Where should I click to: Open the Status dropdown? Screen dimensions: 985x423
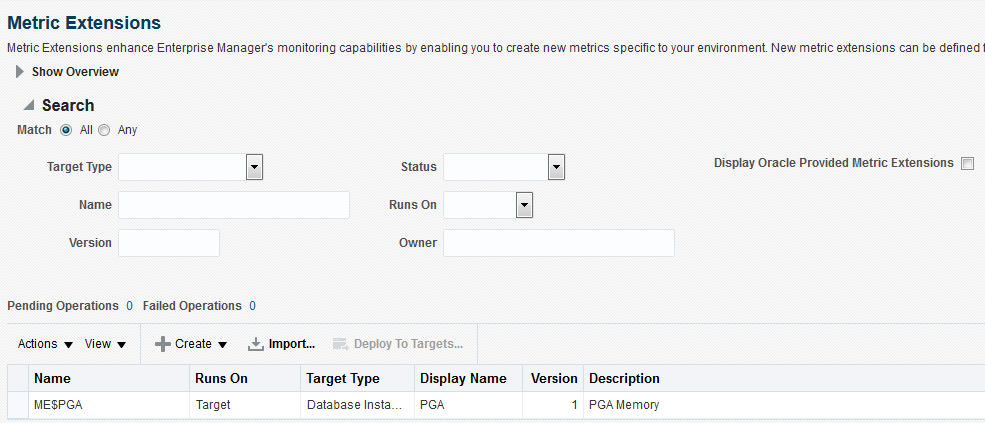pos(556,167)
